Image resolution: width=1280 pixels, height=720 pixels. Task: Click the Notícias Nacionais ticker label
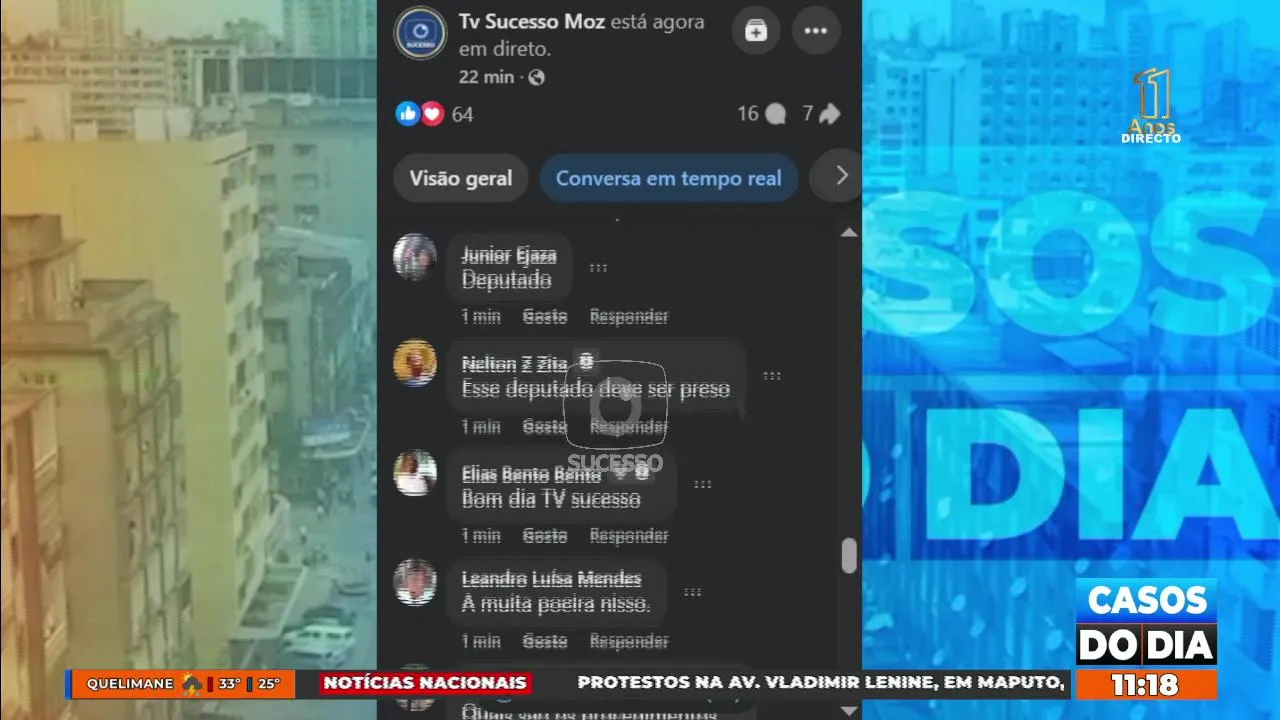coord(426,683)
